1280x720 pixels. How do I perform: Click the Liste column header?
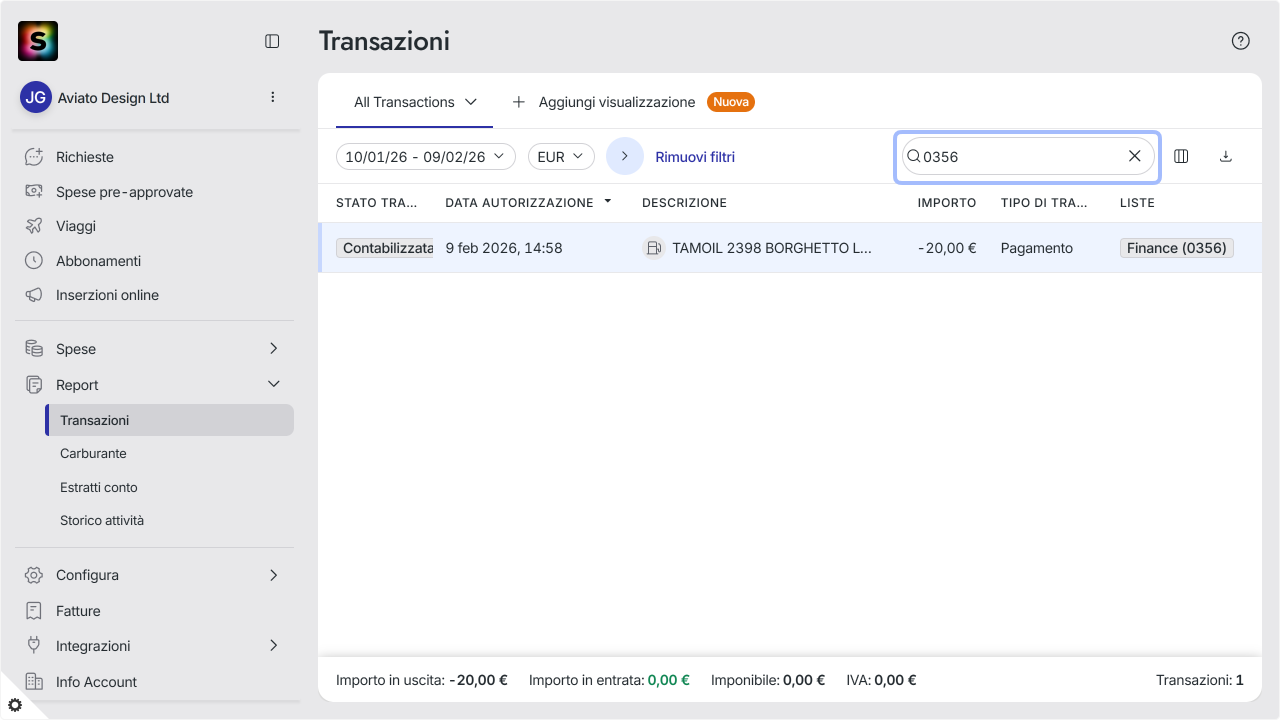point(1137,202)
